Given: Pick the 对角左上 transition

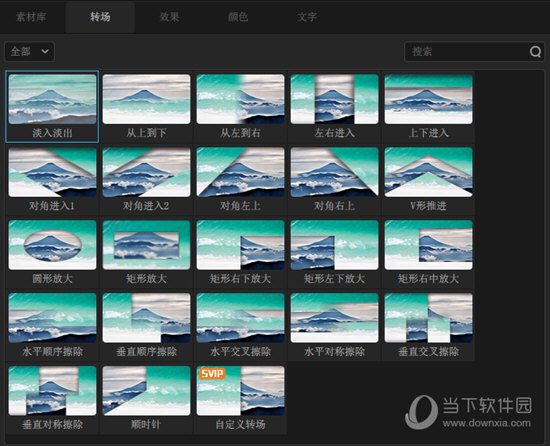Looking at the screenshot, I should pyautogui.click(x=240, y=172).
